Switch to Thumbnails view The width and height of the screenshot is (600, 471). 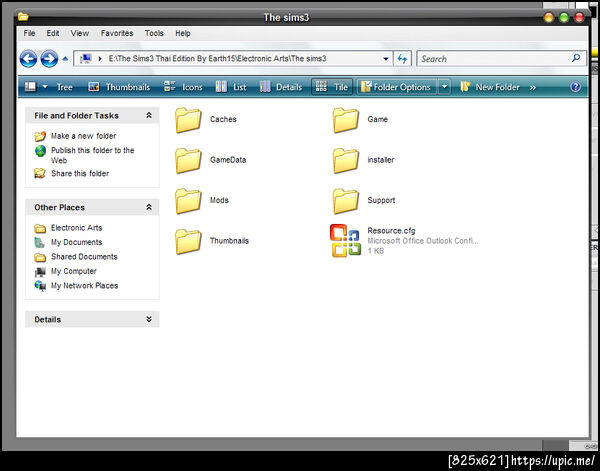pyautogui.click(x=119, y=87)
